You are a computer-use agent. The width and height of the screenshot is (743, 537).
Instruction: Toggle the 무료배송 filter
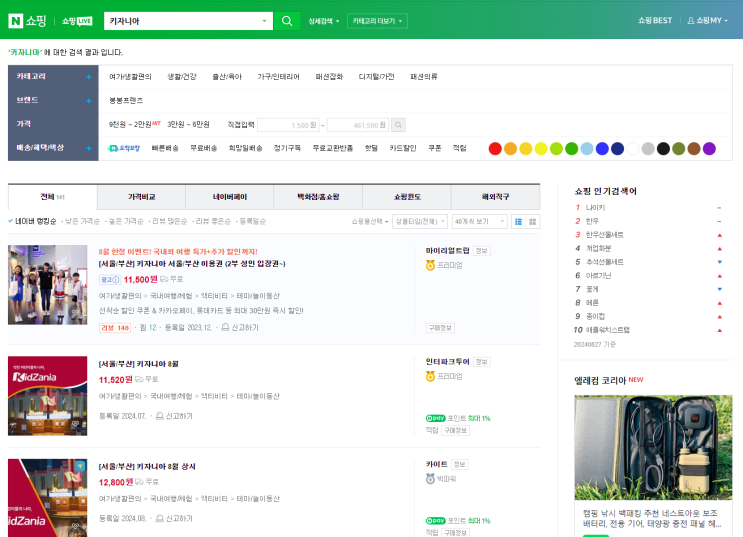204,148
